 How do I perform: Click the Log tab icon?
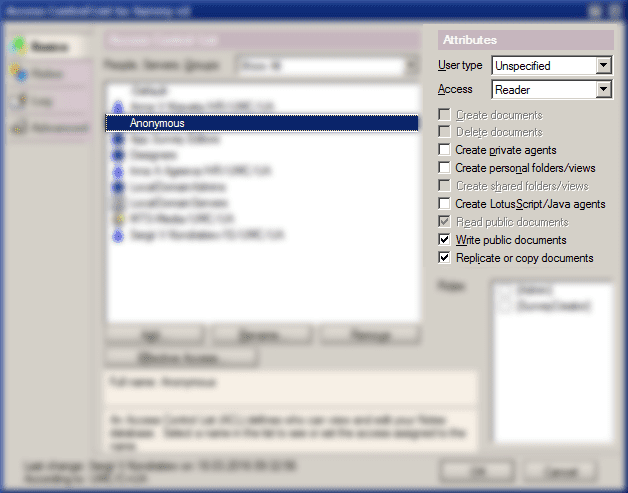click(x=19, y=101)
